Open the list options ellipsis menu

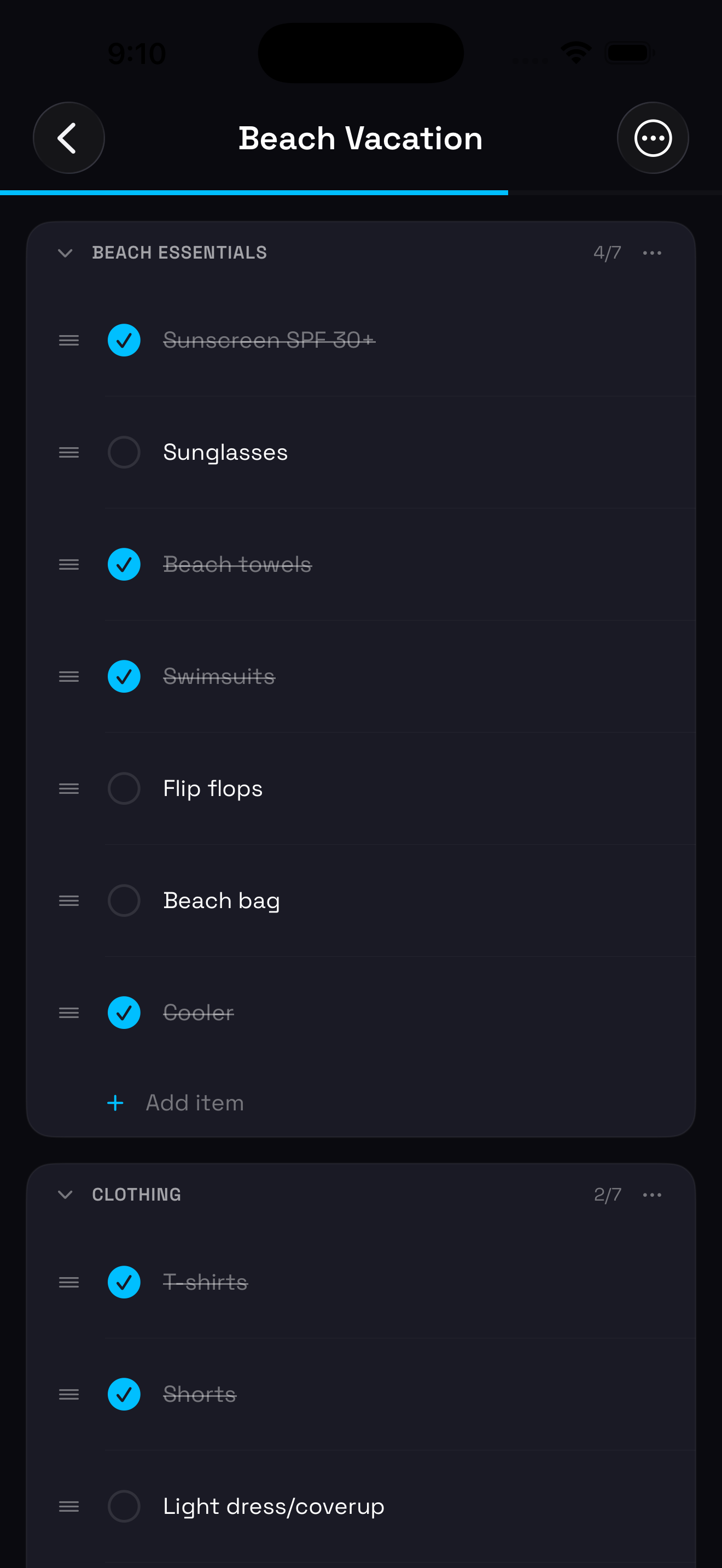[x=653, y=138]
